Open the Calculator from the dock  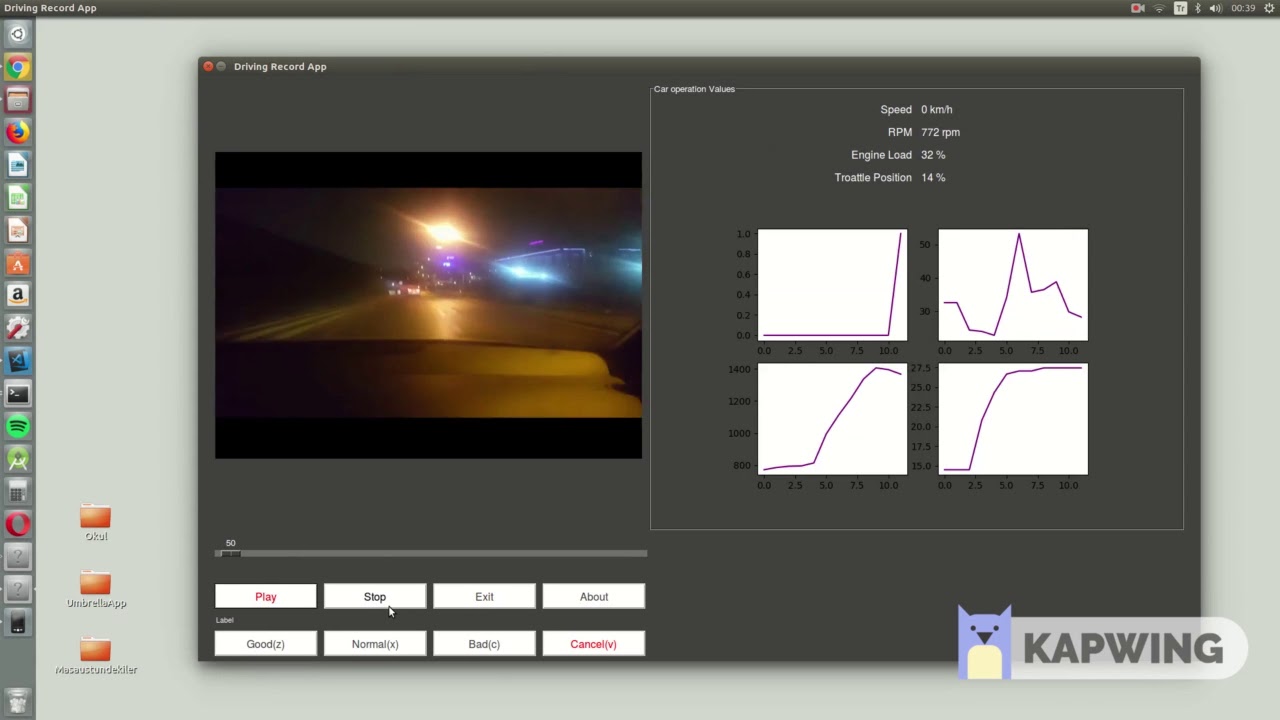pos(17,492)
